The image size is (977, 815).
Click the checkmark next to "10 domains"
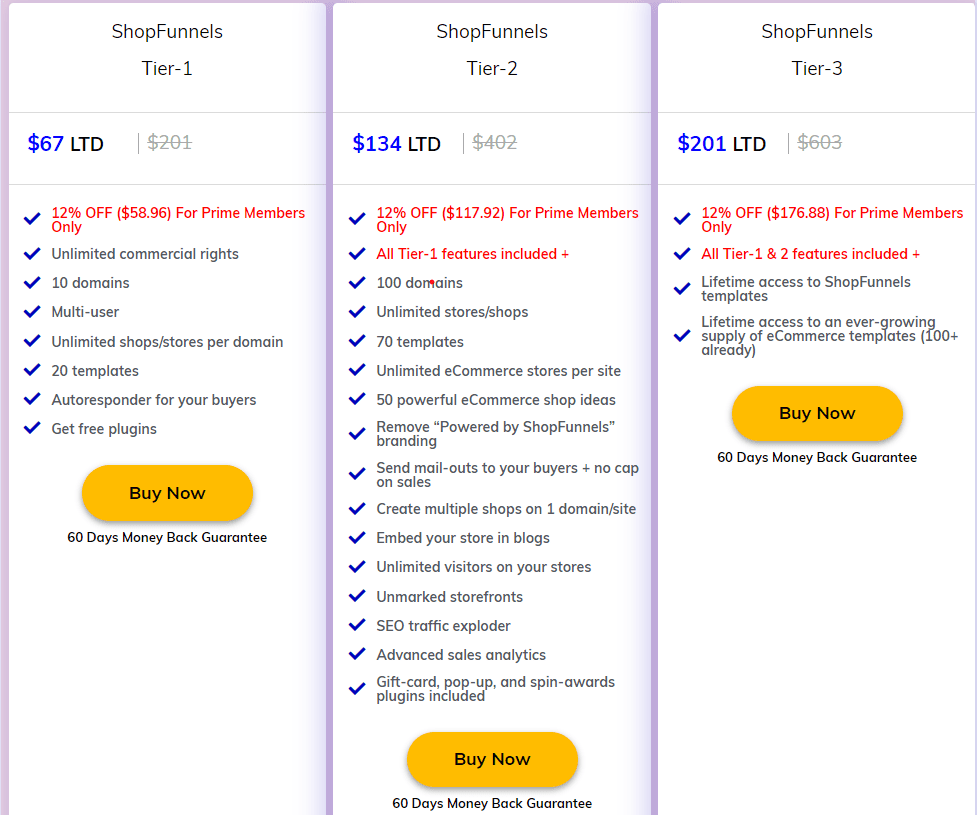(31, 283)
